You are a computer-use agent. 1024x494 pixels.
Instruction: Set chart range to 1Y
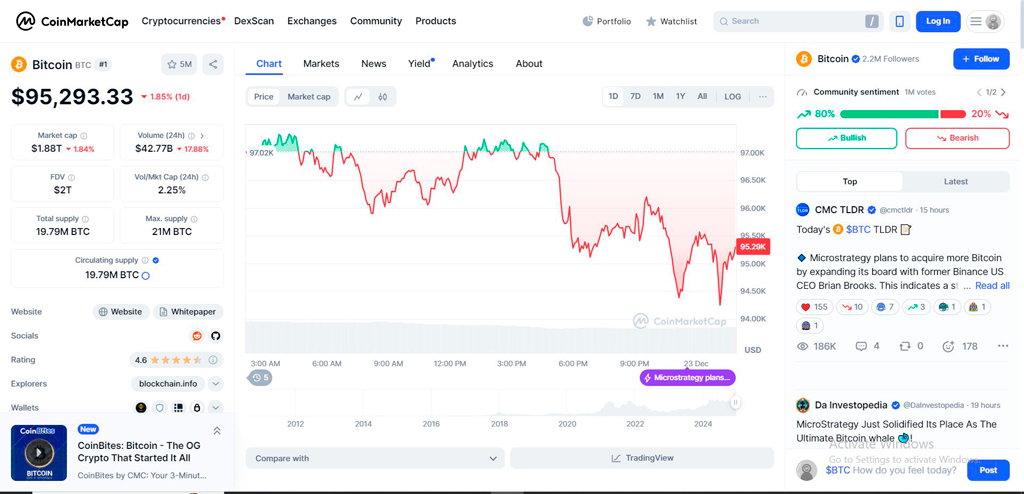(x=680, y=97)
